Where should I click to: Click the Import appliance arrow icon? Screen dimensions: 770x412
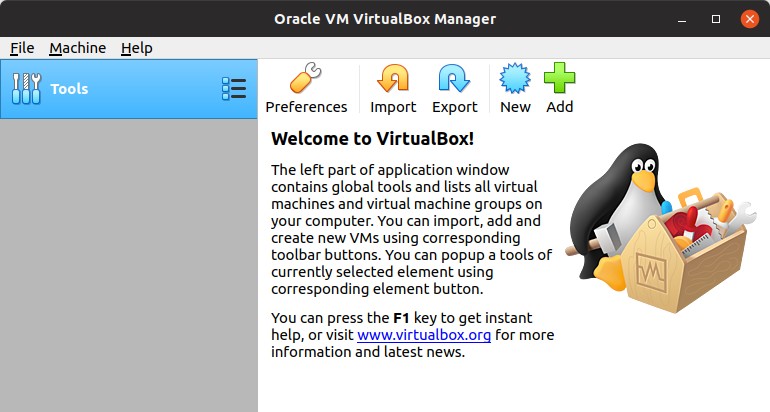point(393,78)
